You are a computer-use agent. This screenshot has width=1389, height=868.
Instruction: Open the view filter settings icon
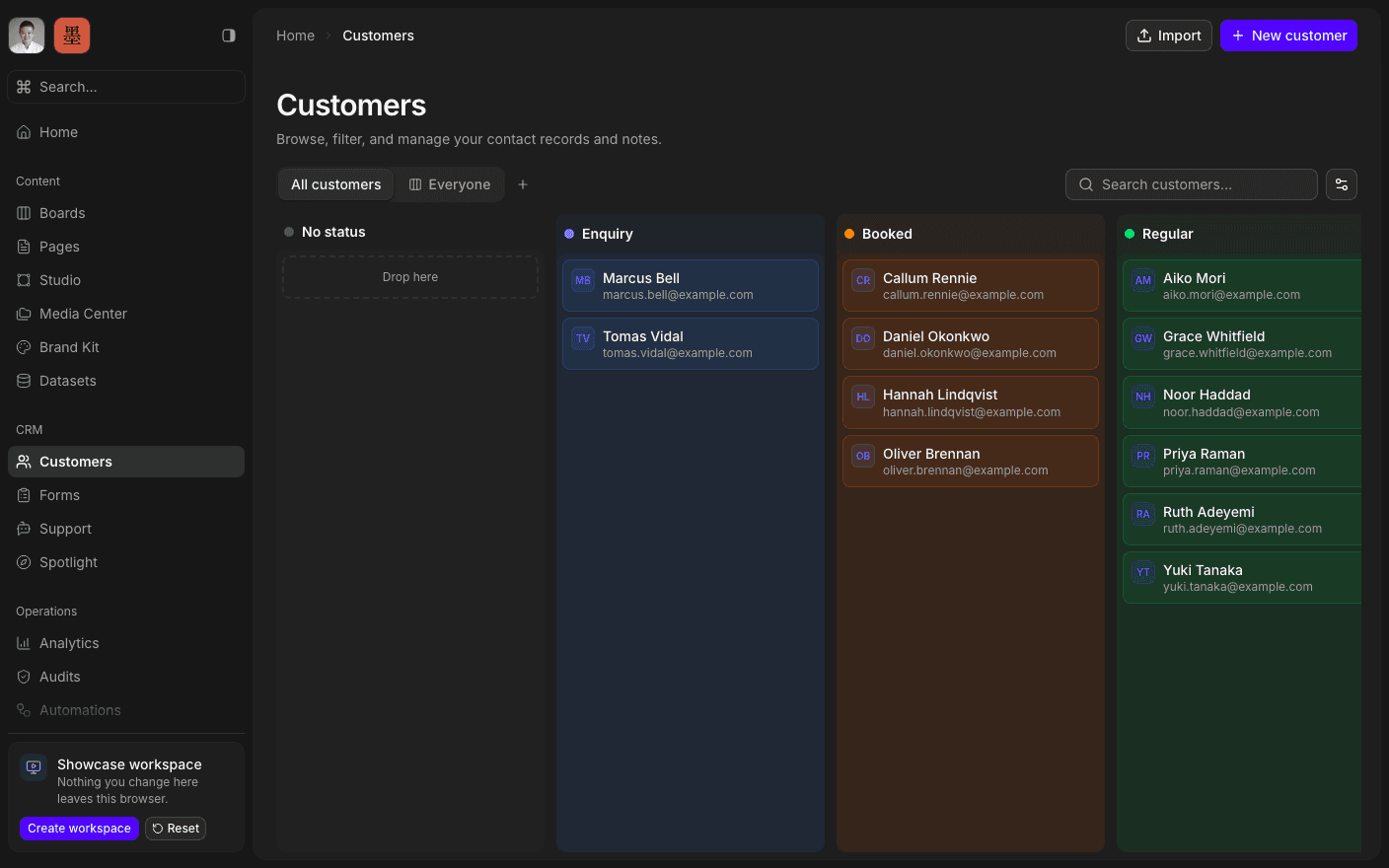pos(1342,184)
